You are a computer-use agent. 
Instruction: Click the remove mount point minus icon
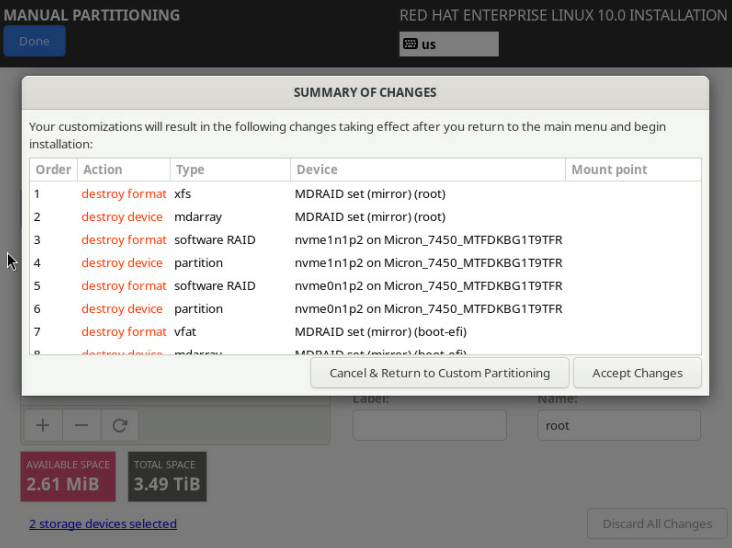(x=81, y=425)
